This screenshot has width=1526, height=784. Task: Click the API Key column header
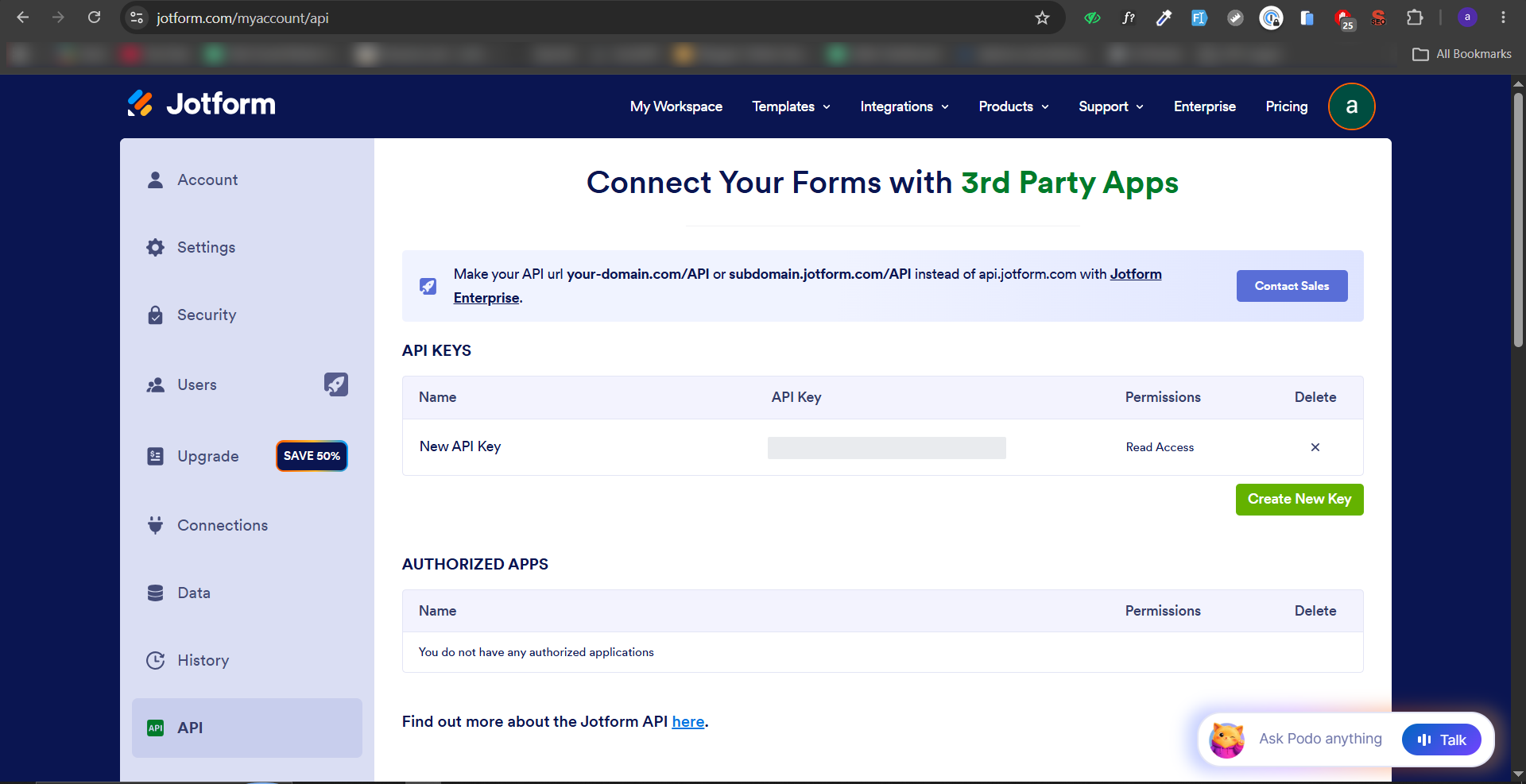pyautogui.click(x=796, y=397)
